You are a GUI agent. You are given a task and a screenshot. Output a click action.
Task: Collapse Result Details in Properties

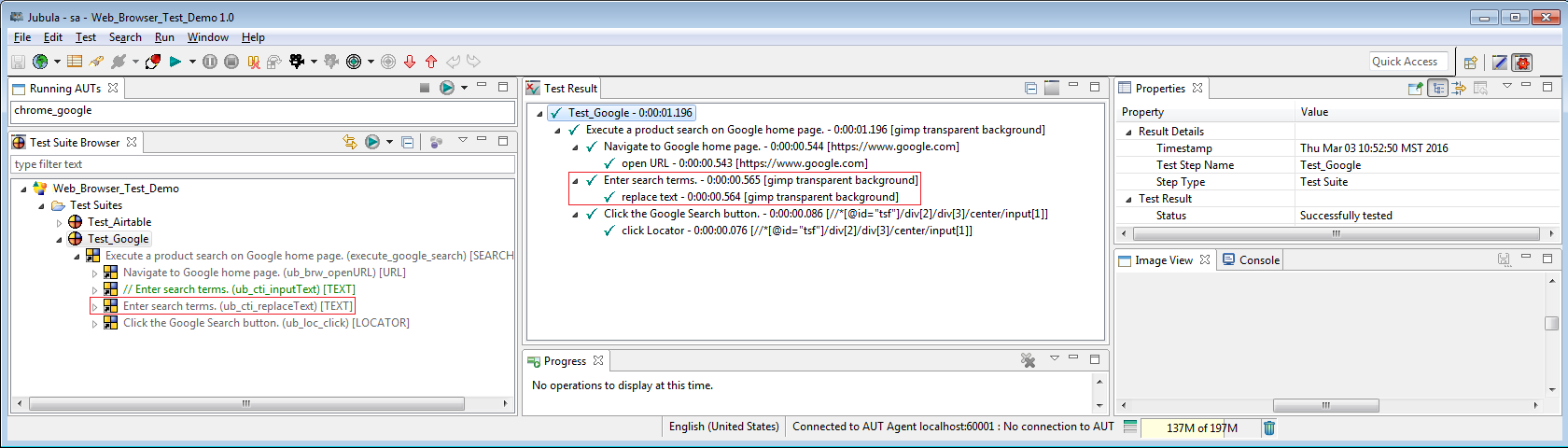(1128, 132)
